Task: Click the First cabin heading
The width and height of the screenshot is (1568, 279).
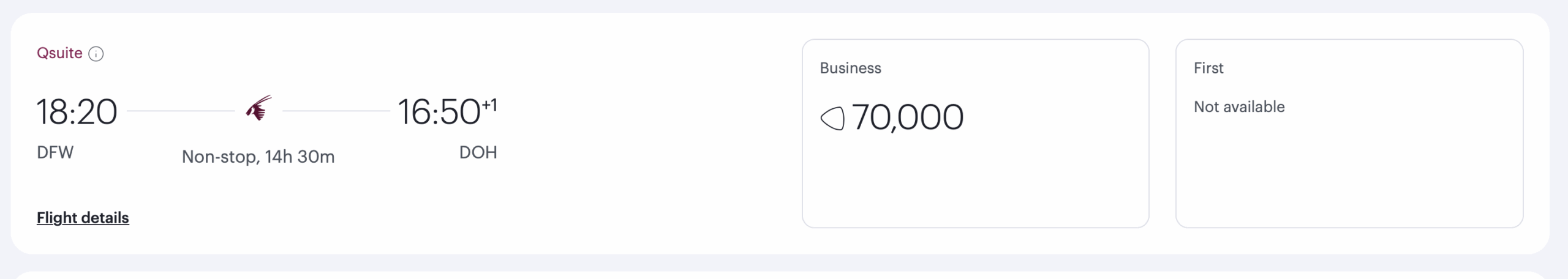Action: pyautogui.click(x=1208, y=68)
